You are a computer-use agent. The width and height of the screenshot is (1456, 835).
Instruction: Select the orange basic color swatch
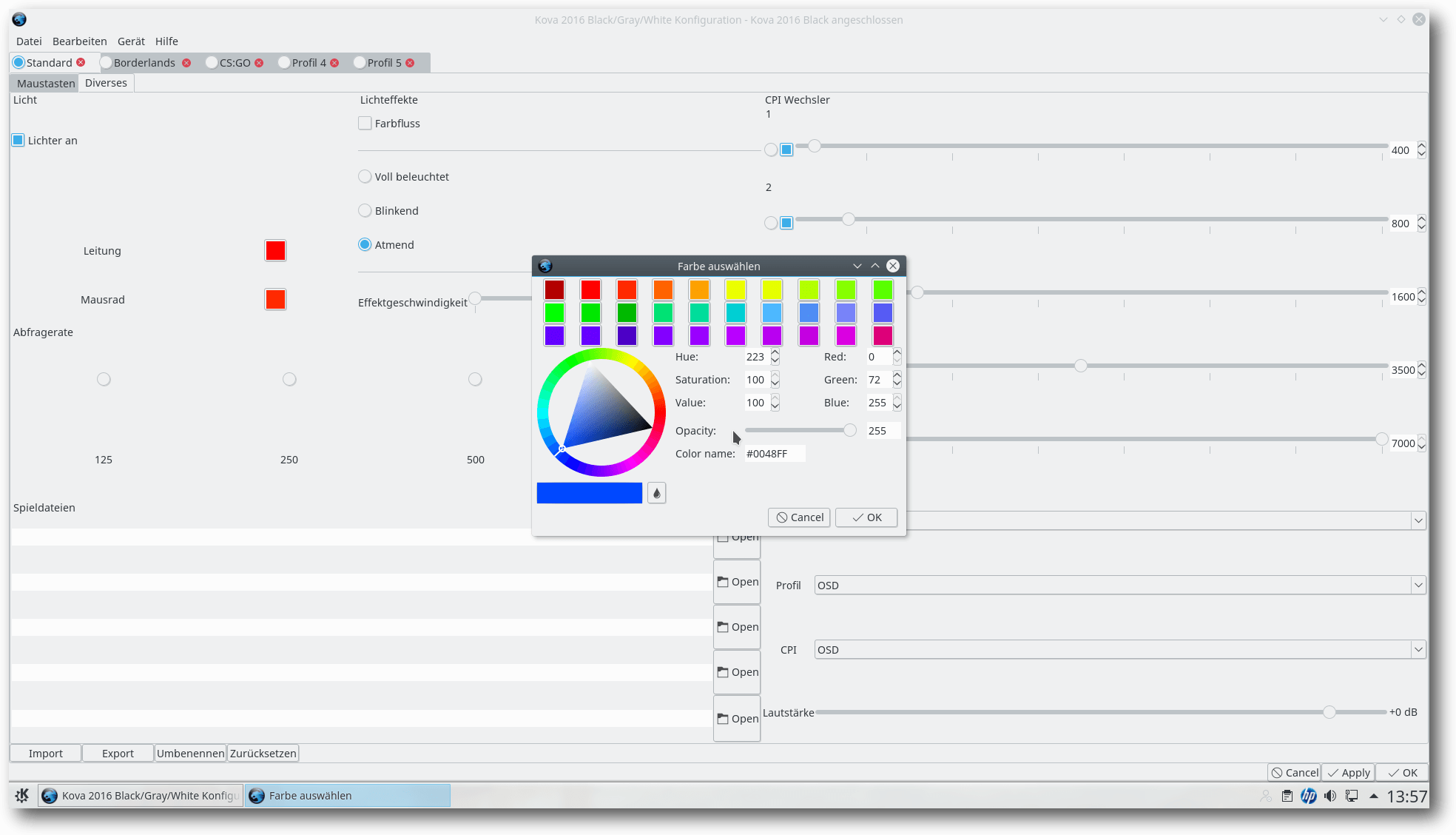coord(663,289)
